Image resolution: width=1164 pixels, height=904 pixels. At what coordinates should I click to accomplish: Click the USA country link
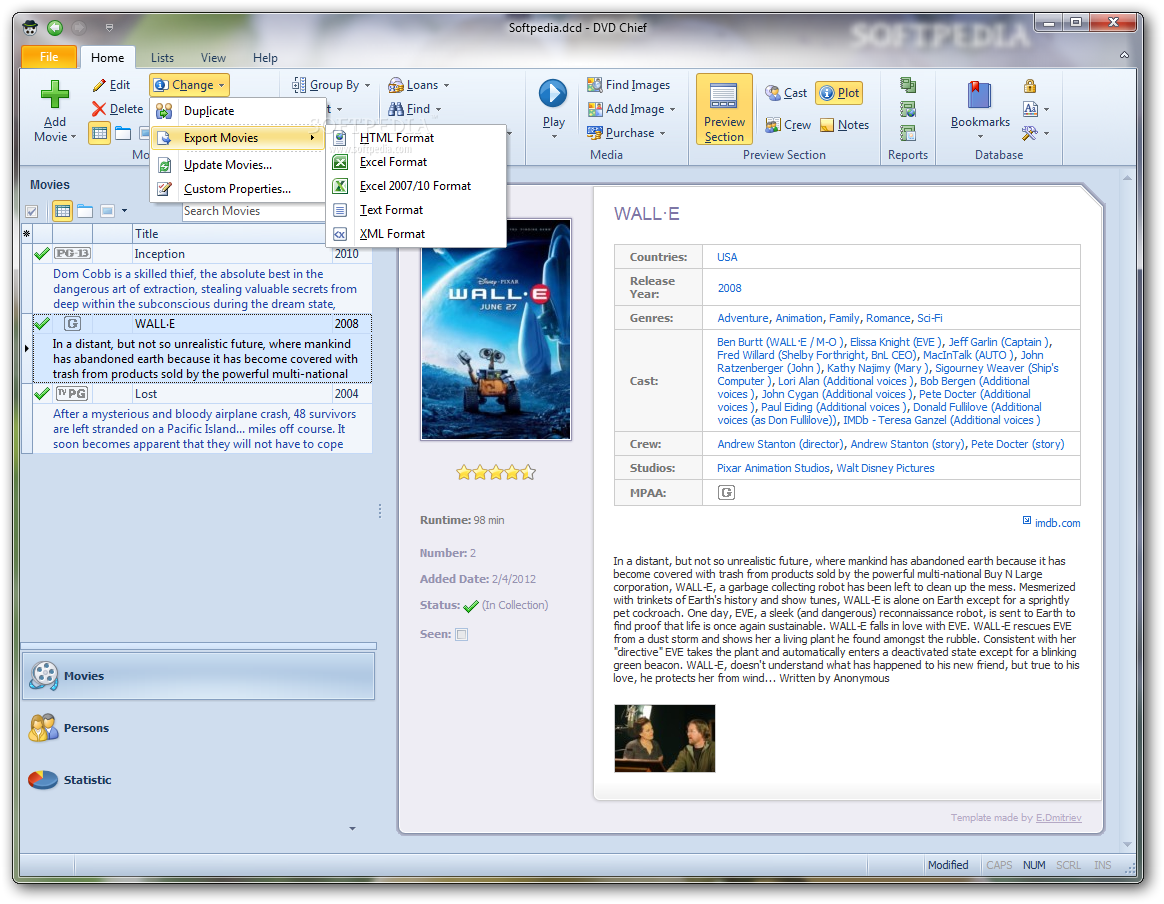click(x=727, y=257)
